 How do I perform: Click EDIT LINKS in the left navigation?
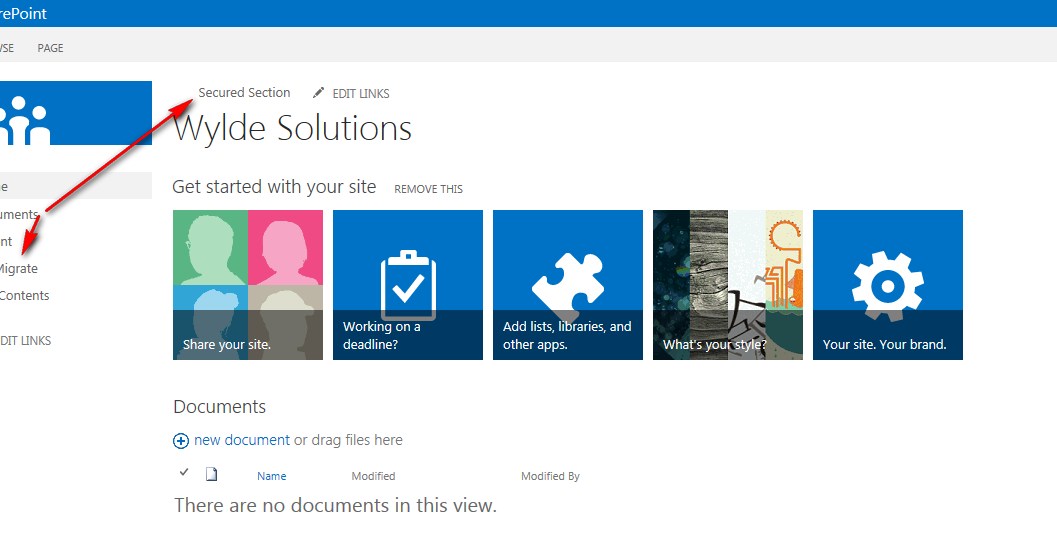coord(26,341)
